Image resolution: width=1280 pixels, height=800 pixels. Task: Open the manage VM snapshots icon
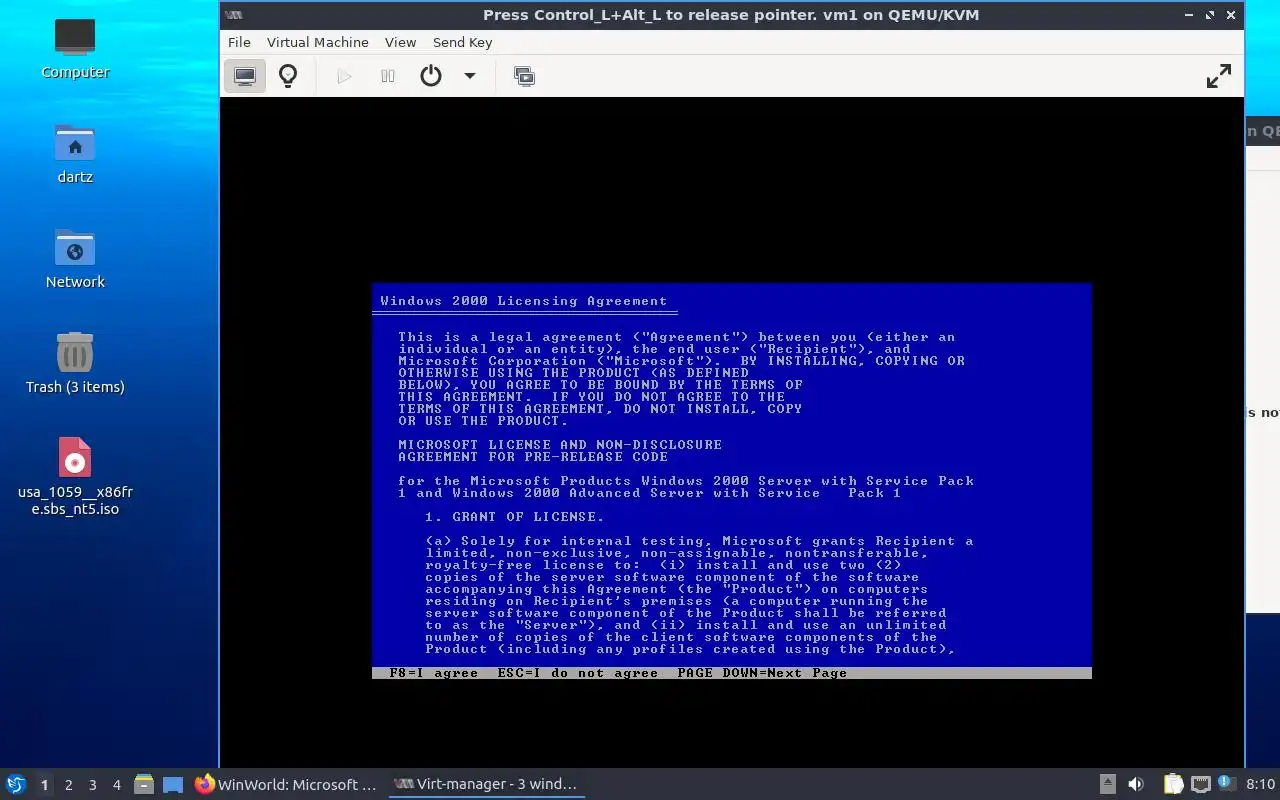coord(524,76)
